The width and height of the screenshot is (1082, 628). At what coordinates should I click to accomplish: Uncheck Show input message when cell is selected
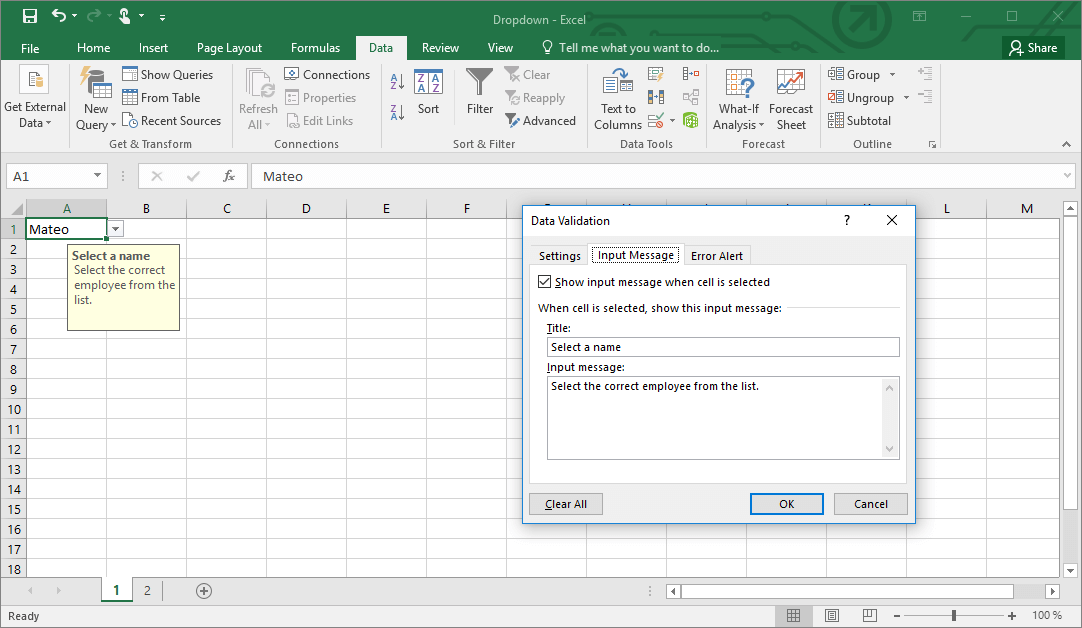click(544, 282)
